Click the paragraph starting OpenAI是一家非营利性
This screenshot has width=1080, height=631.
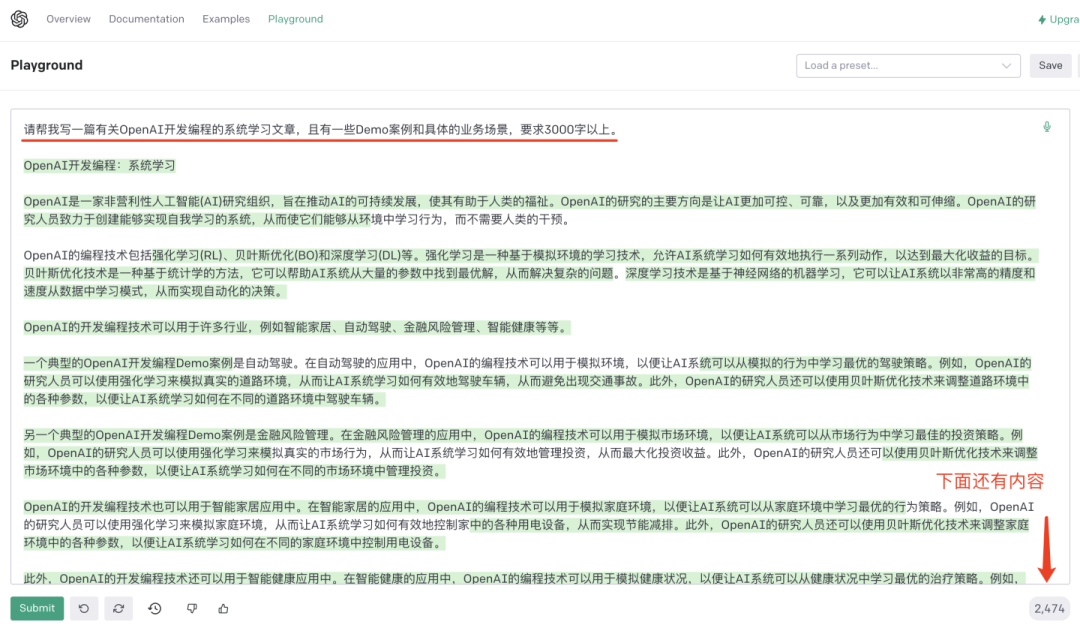530,210
